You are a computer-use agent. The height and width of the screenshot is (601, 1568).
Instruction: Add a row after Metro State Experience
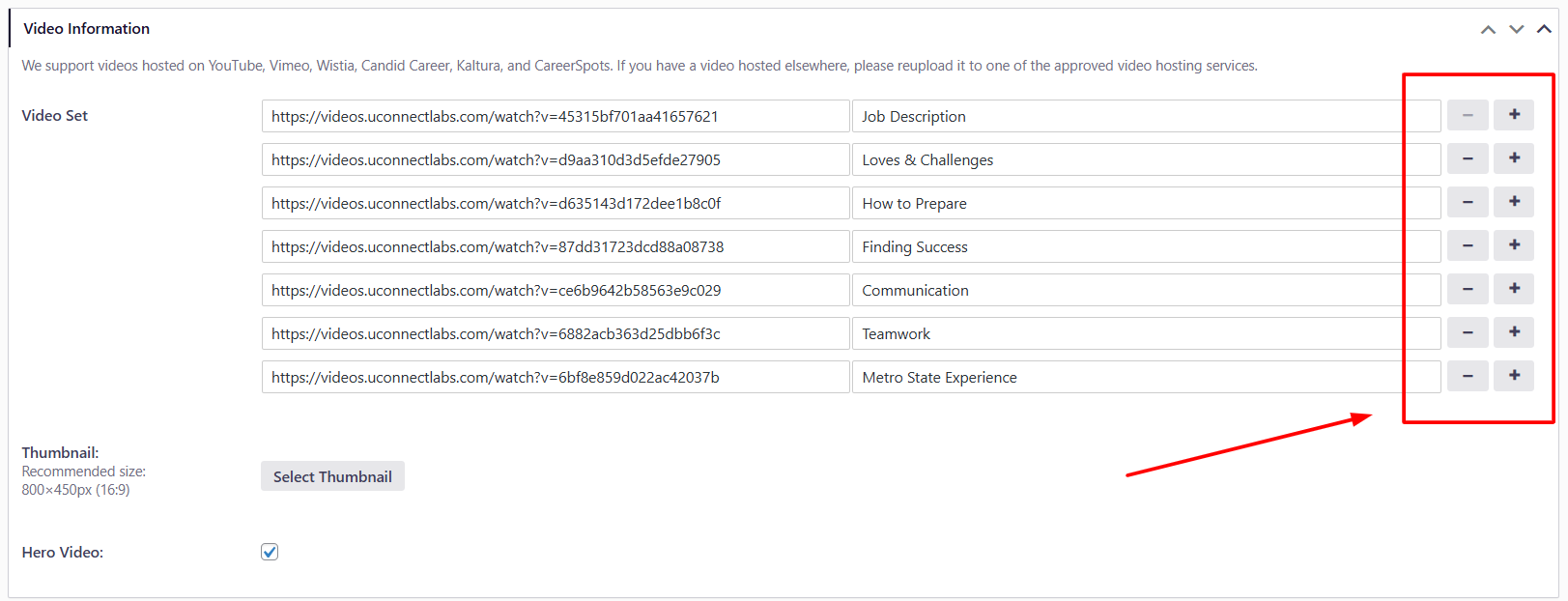point(1513,376)
